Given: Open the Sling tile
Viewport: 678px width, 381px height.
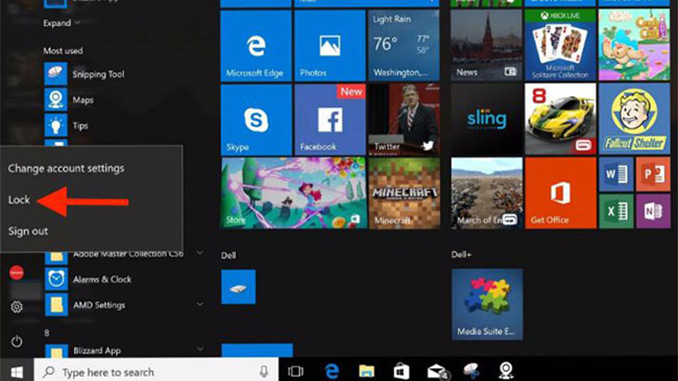Looking at the screenshot, I should (486, 119).
